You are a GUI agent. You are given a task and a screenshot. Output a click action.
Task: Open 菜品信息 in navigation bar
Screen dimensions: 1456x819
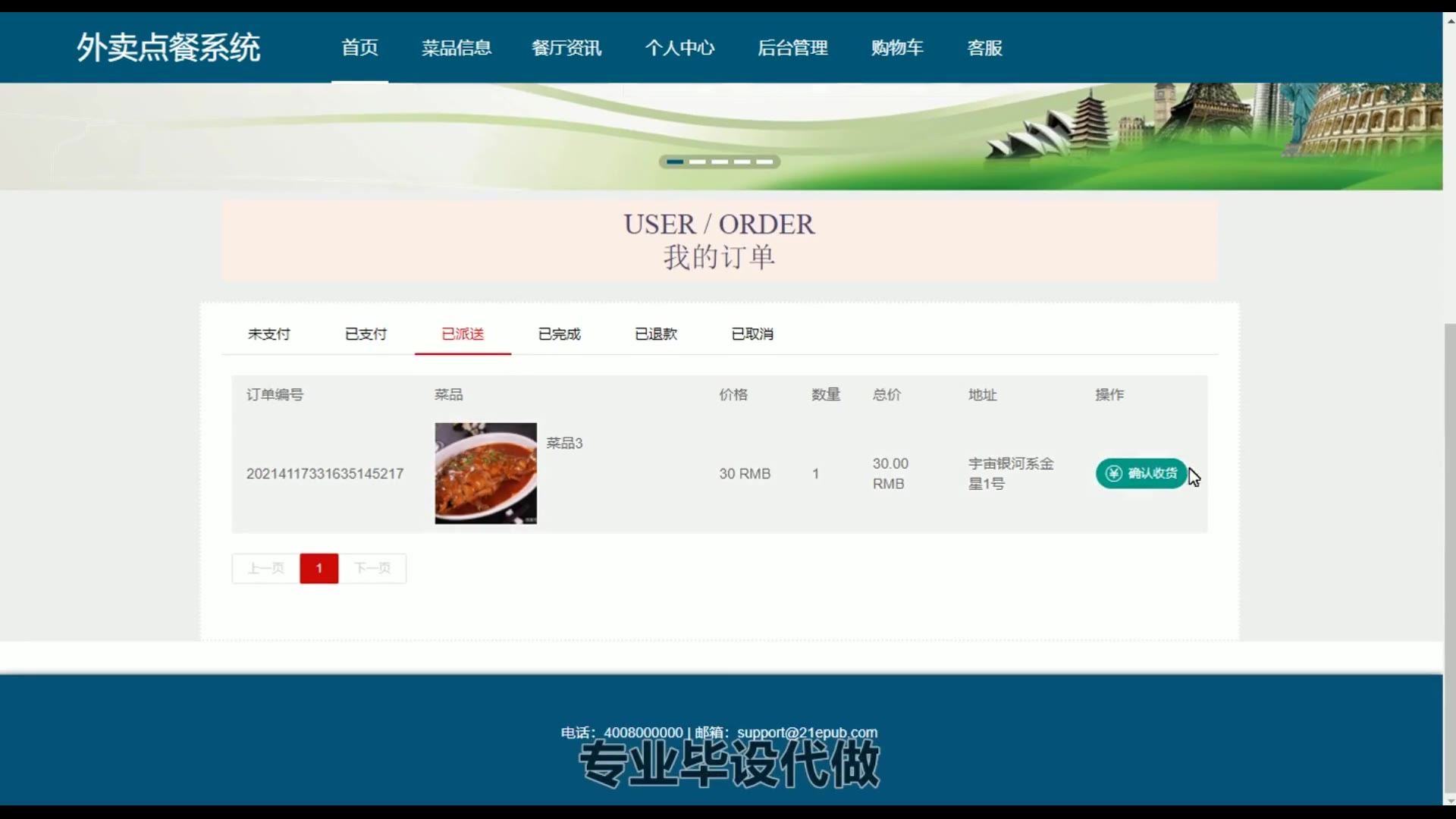coord(457,48)
